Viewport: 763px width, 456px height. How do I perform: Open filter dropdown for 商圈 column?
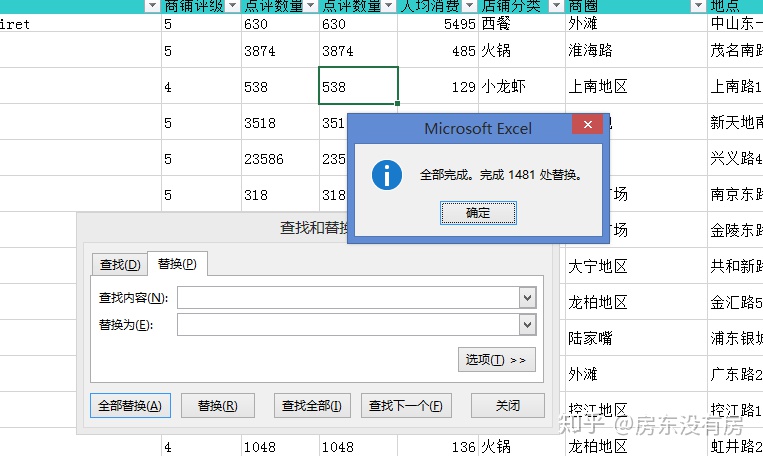pos(698,6)
